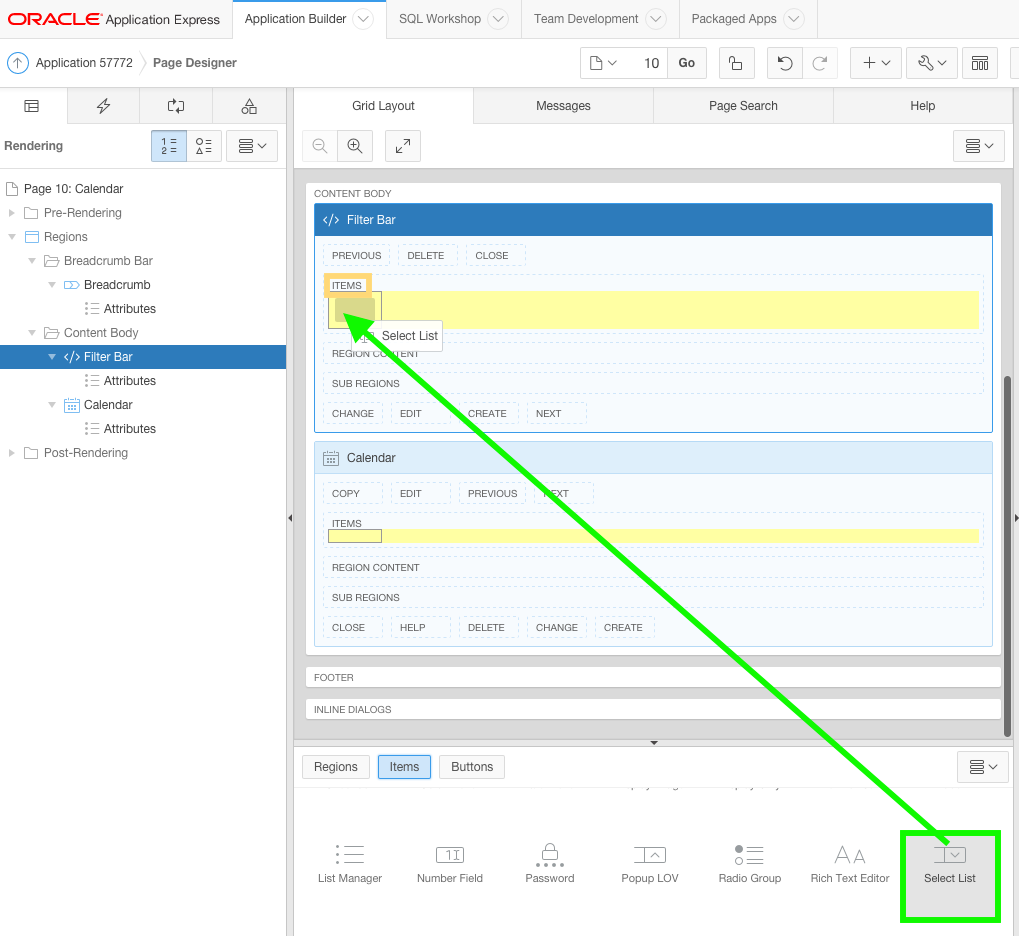Select Page 10: Calendar tree node
The height and width of the screenshot is (936, 1019).
point(73,188)
